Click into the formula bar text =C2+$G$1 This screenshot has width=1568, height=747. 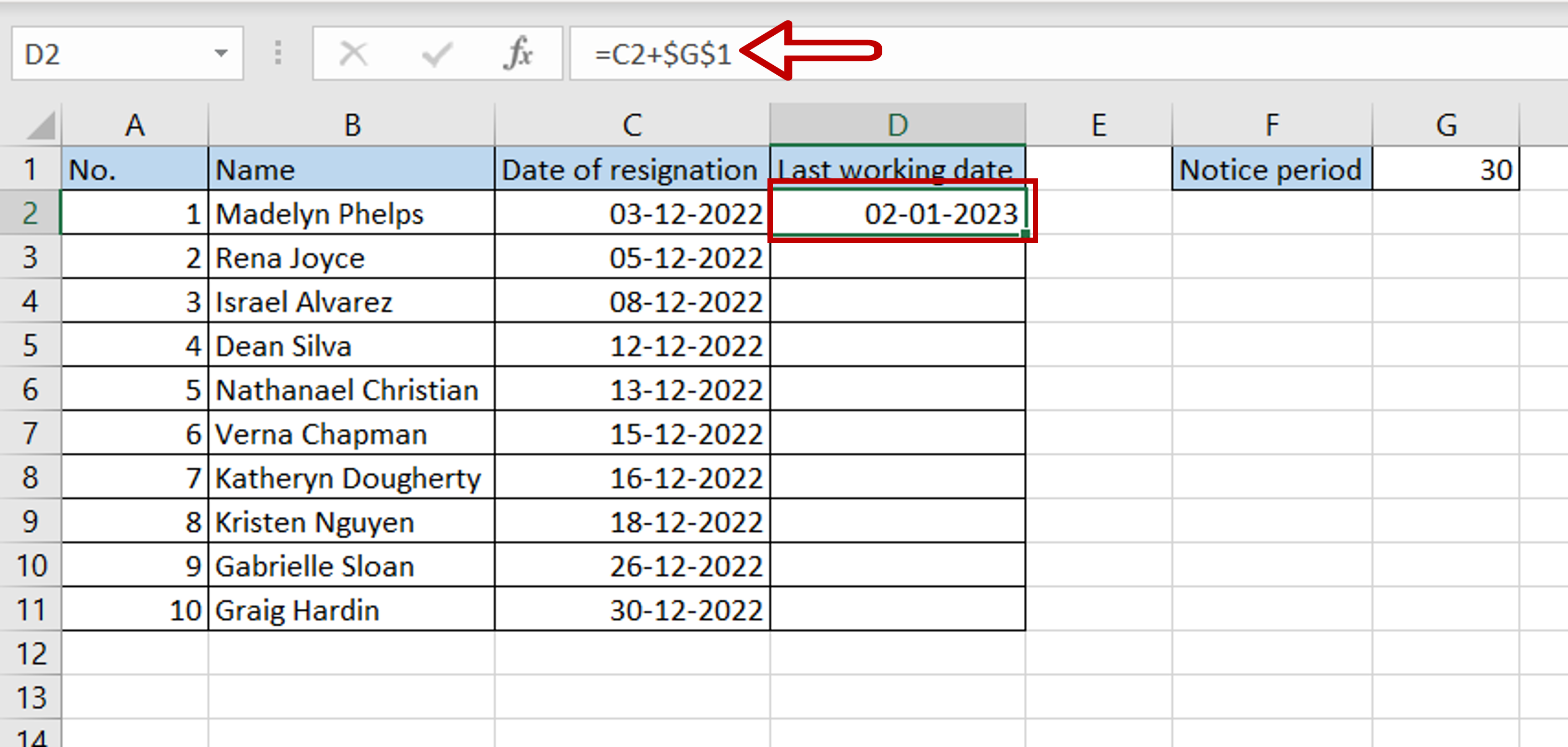(x=662, y=55)
